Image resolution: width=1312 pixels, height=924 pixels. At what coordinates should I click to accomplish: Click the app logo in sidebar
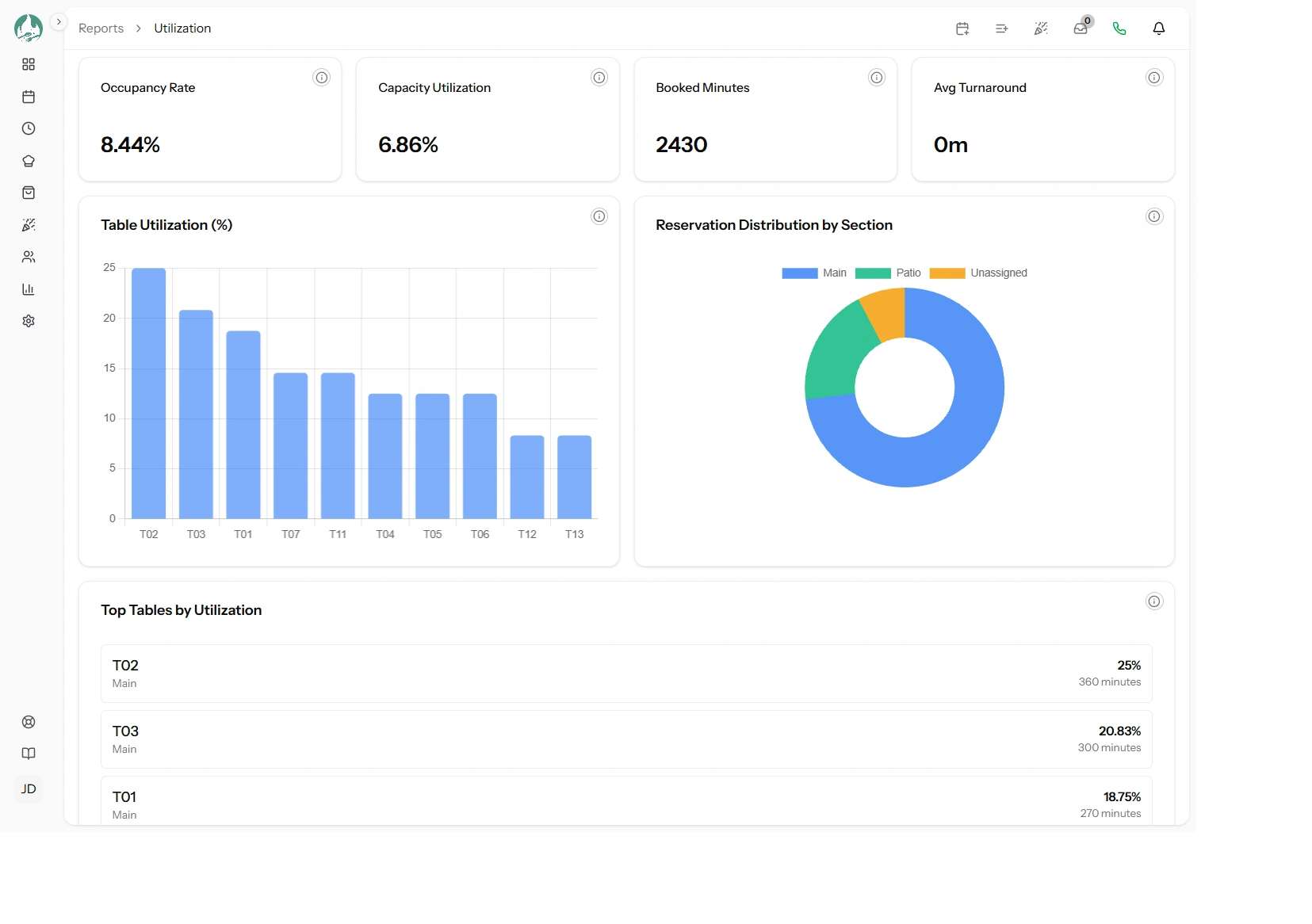29,28
